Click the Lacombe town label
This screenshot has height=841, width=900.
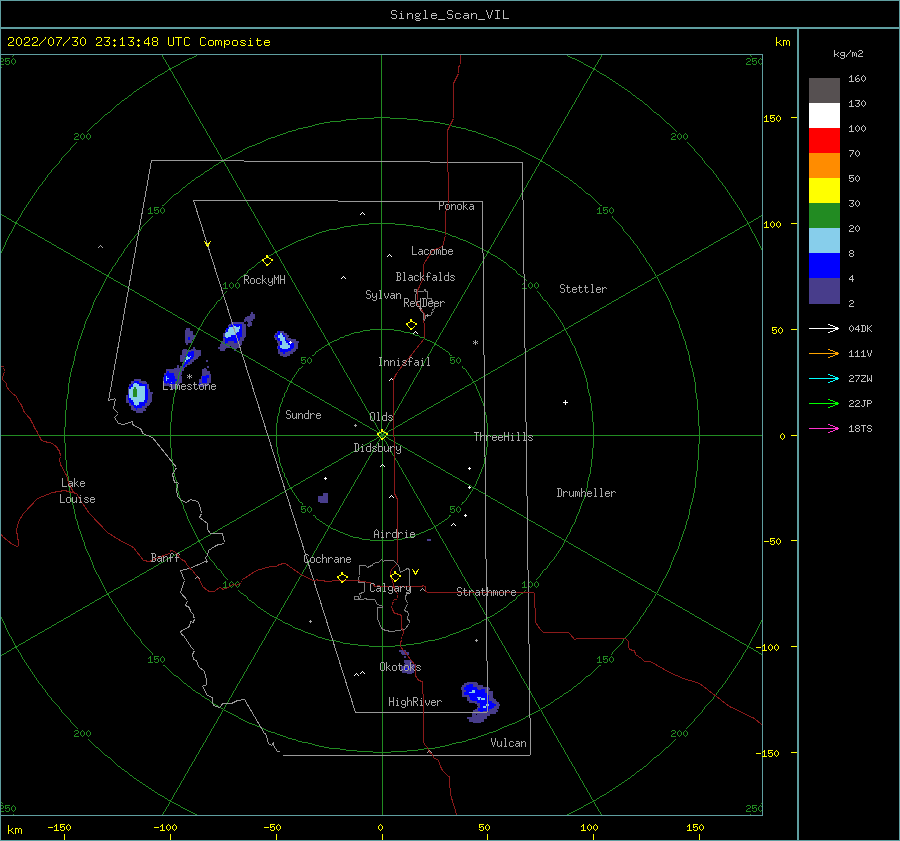(x=432, y=251)
